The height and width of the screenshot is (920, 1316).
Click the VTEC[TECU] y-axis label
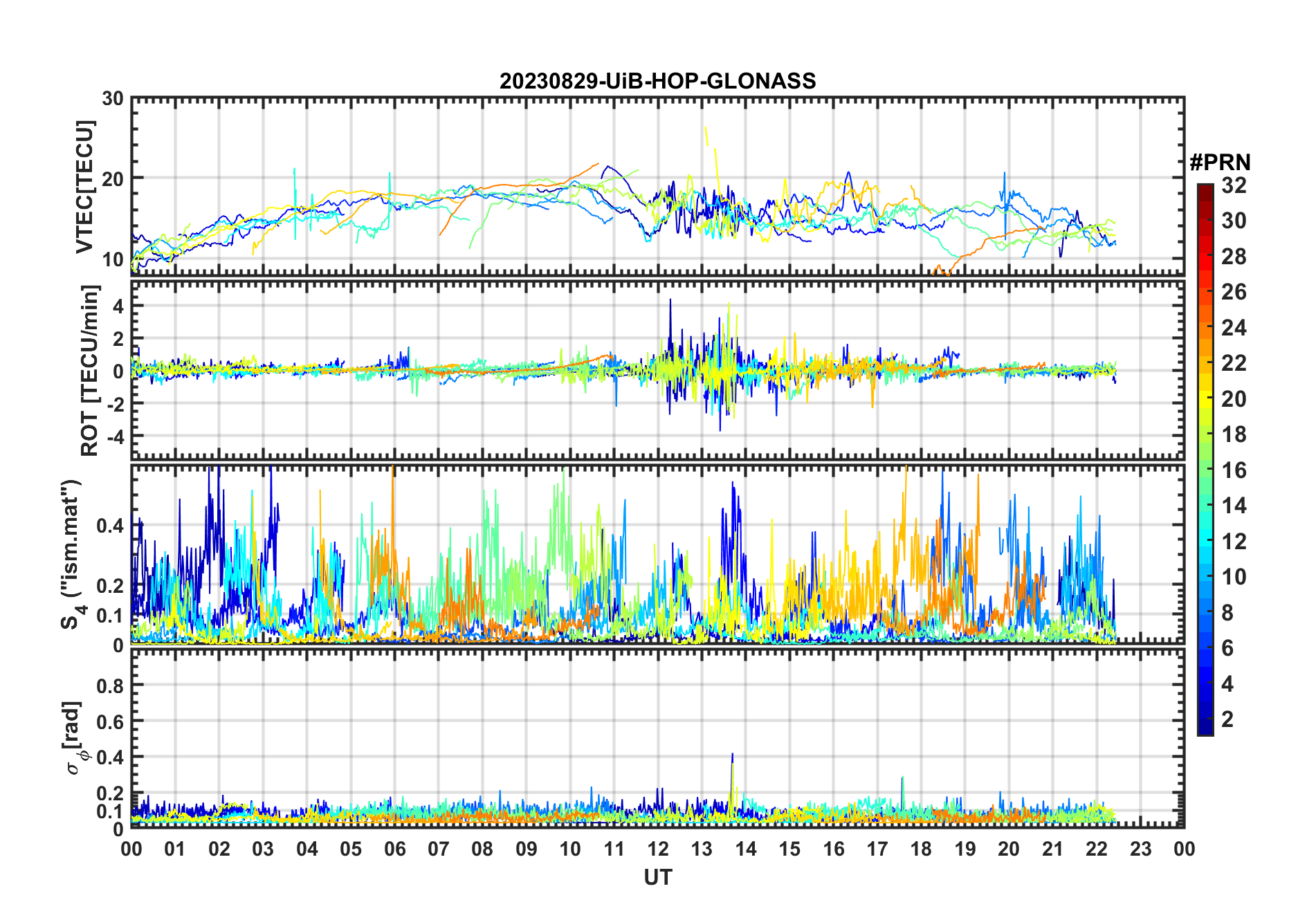84,187
